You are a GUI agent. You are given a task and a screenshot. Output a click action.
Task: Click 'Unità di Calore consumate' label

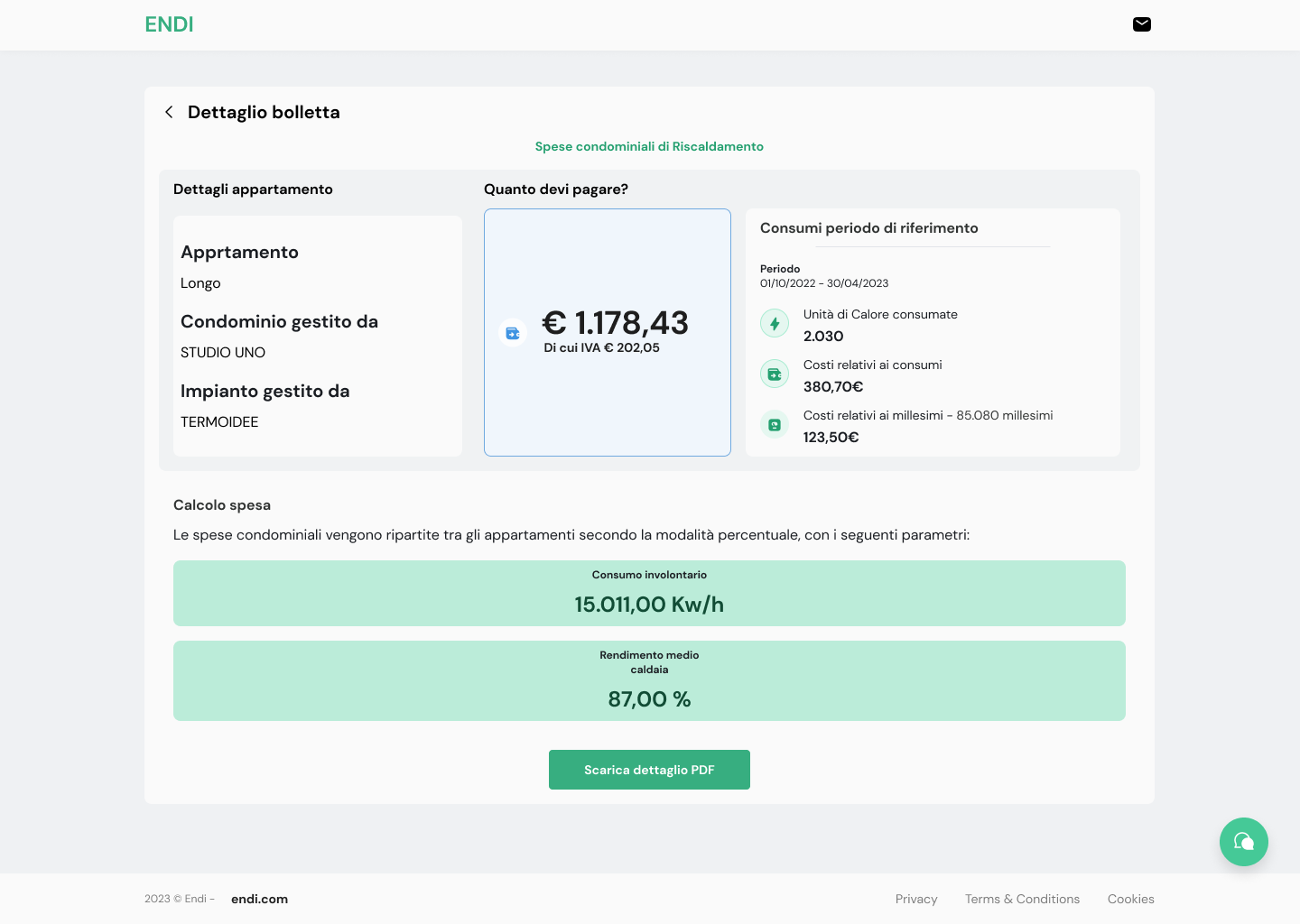(x=880, y=314)
